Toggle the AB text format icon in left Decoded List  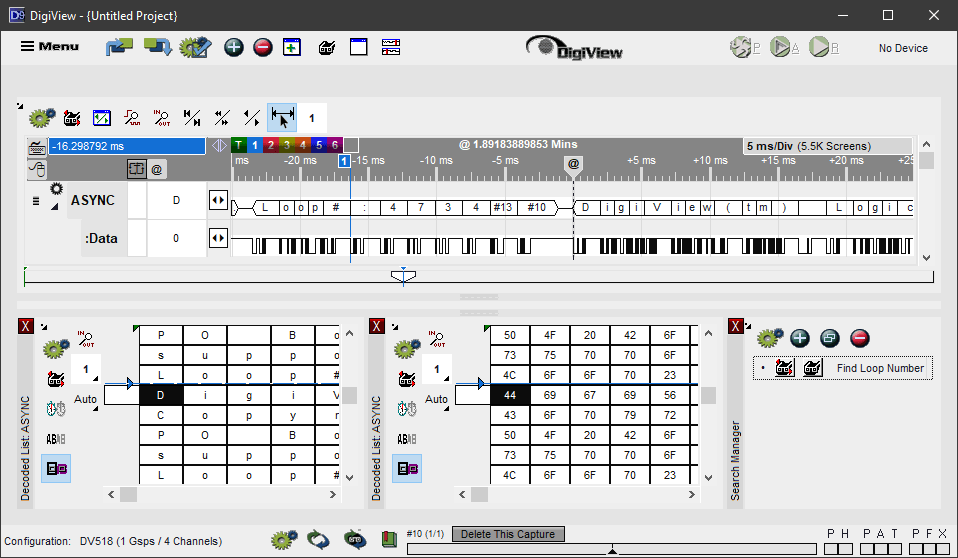[56, 438]
